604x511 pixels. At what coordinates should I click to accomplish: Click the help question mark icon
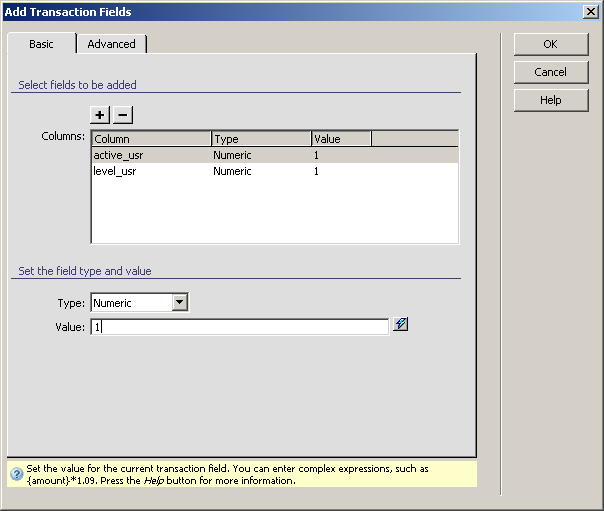pos(17,475)
